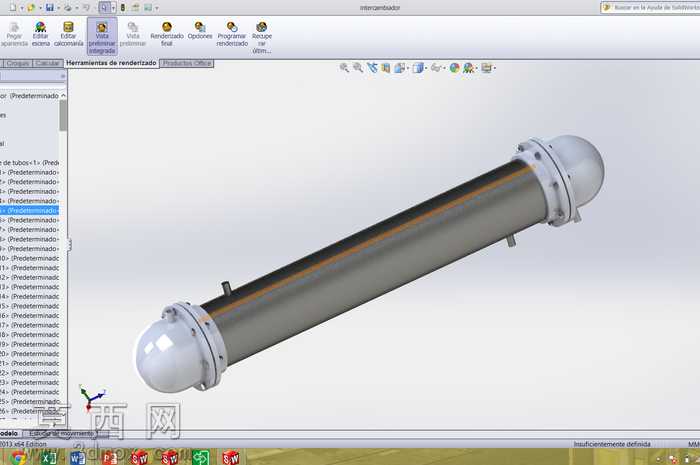700x465 pixels.
Task: Click the Editar escena tool
Action: point(40,34)
